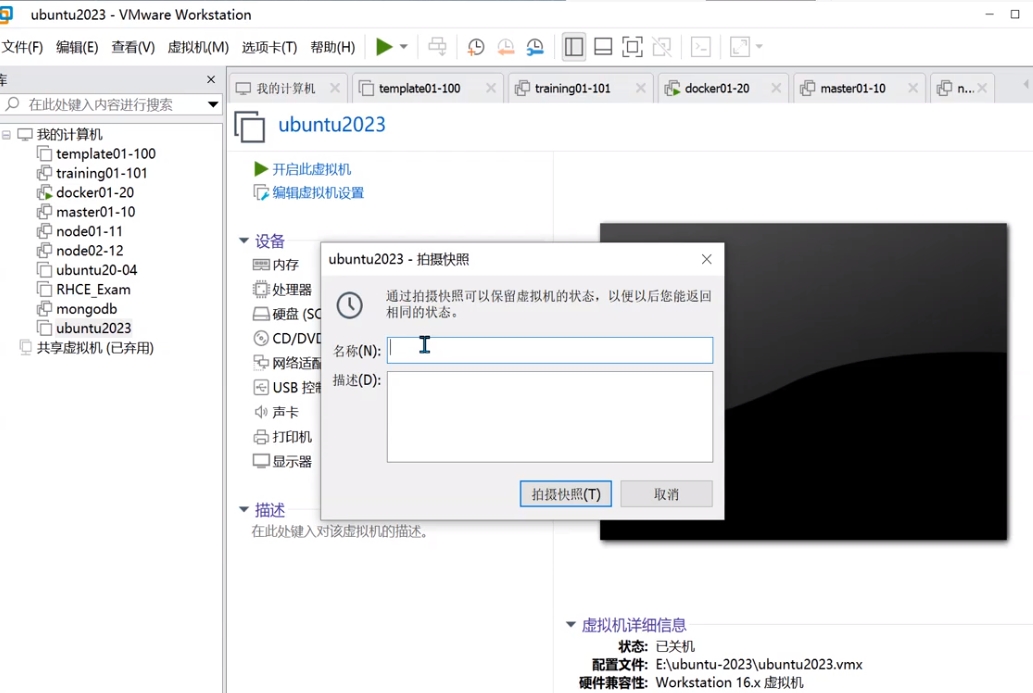Toggle the library sidebar view icon
1033x693 pixels.
[574, 47]
